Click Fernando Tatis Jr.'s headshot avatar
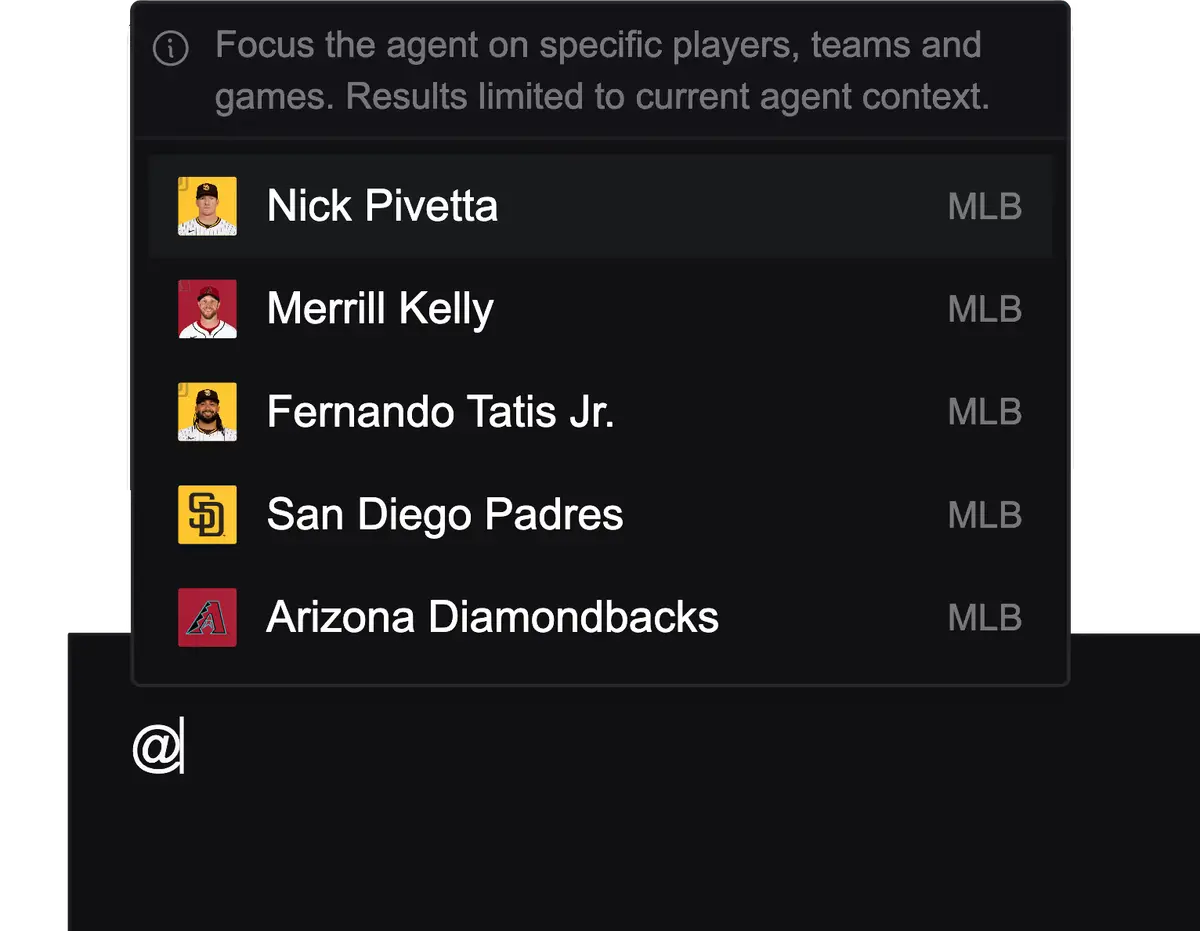Image resolution: width=1200 pixels, height=931 pixels. tap(207, 412)
